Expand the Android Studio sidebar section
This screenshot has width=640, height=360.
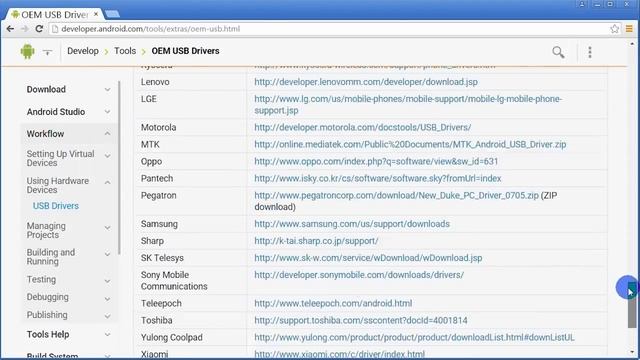pos(107,111)
